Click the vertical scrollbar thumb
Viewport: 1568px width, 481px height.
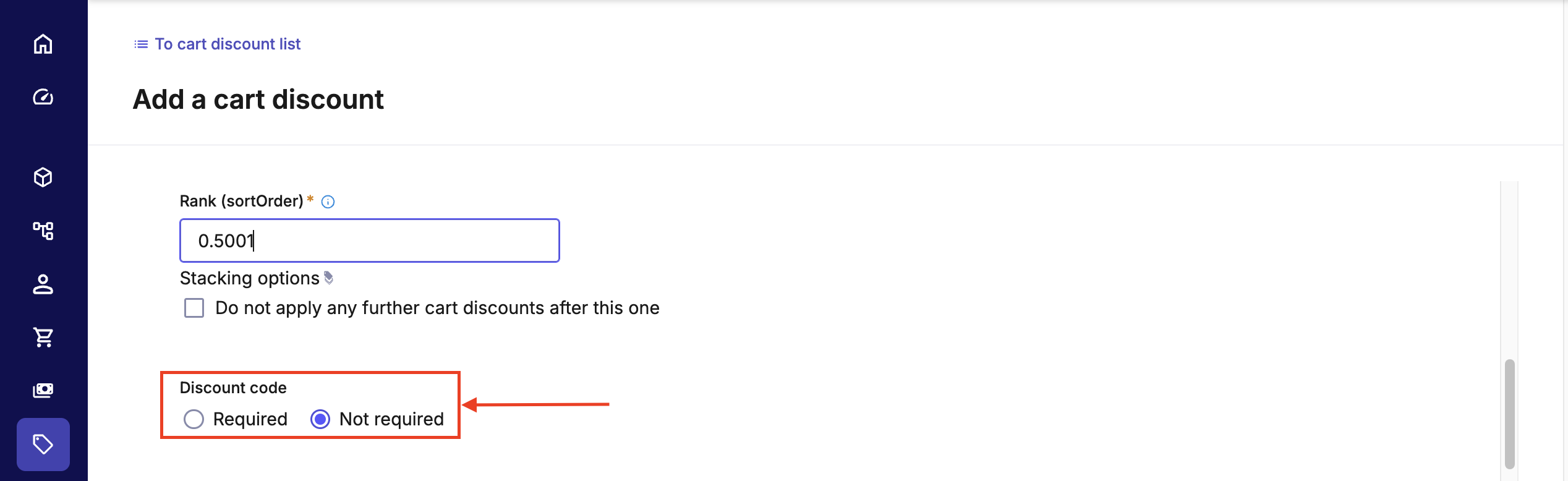tap(1509, 413)
